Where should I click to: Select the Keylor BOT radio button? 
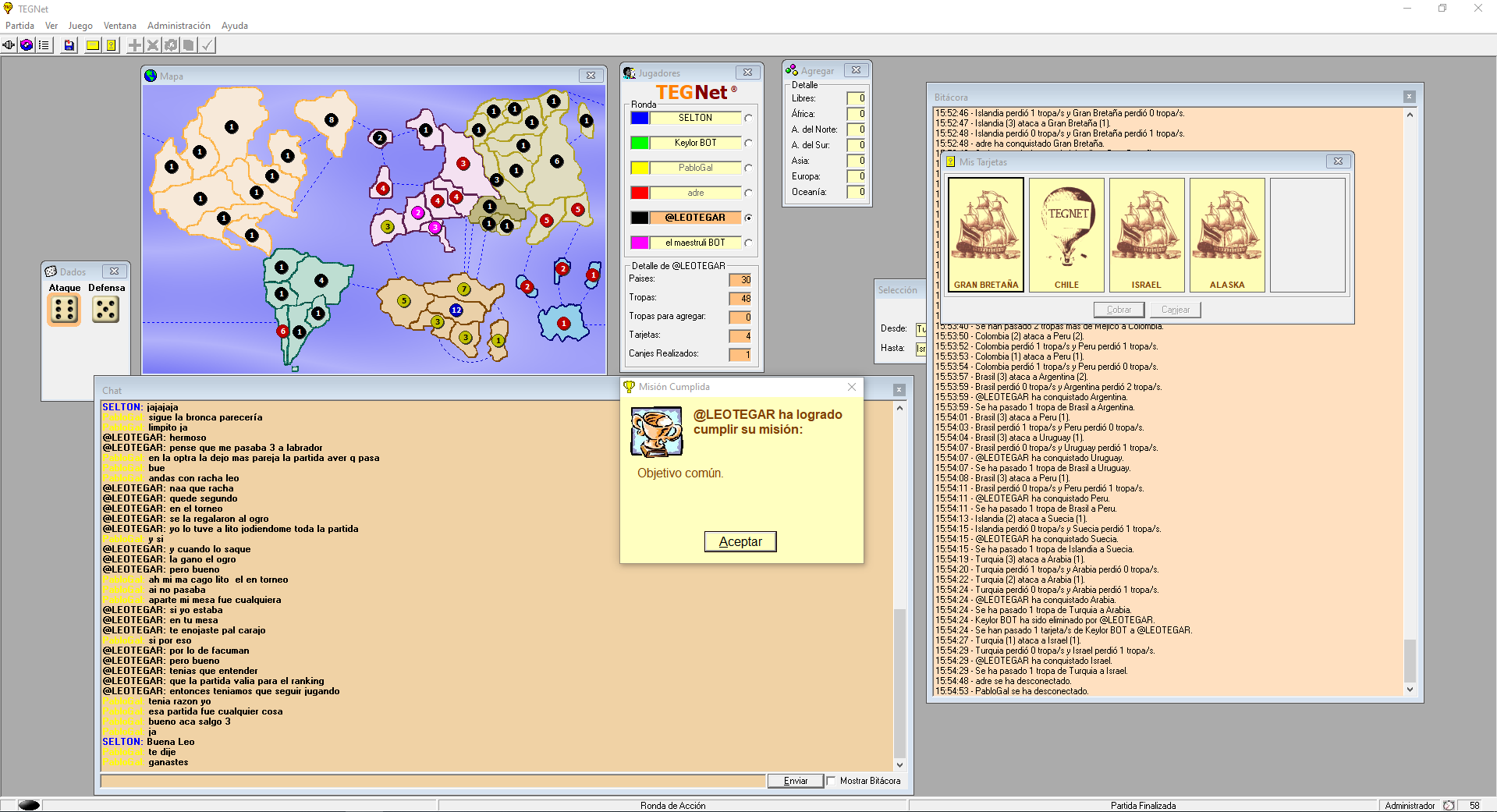tap(748, 143)
